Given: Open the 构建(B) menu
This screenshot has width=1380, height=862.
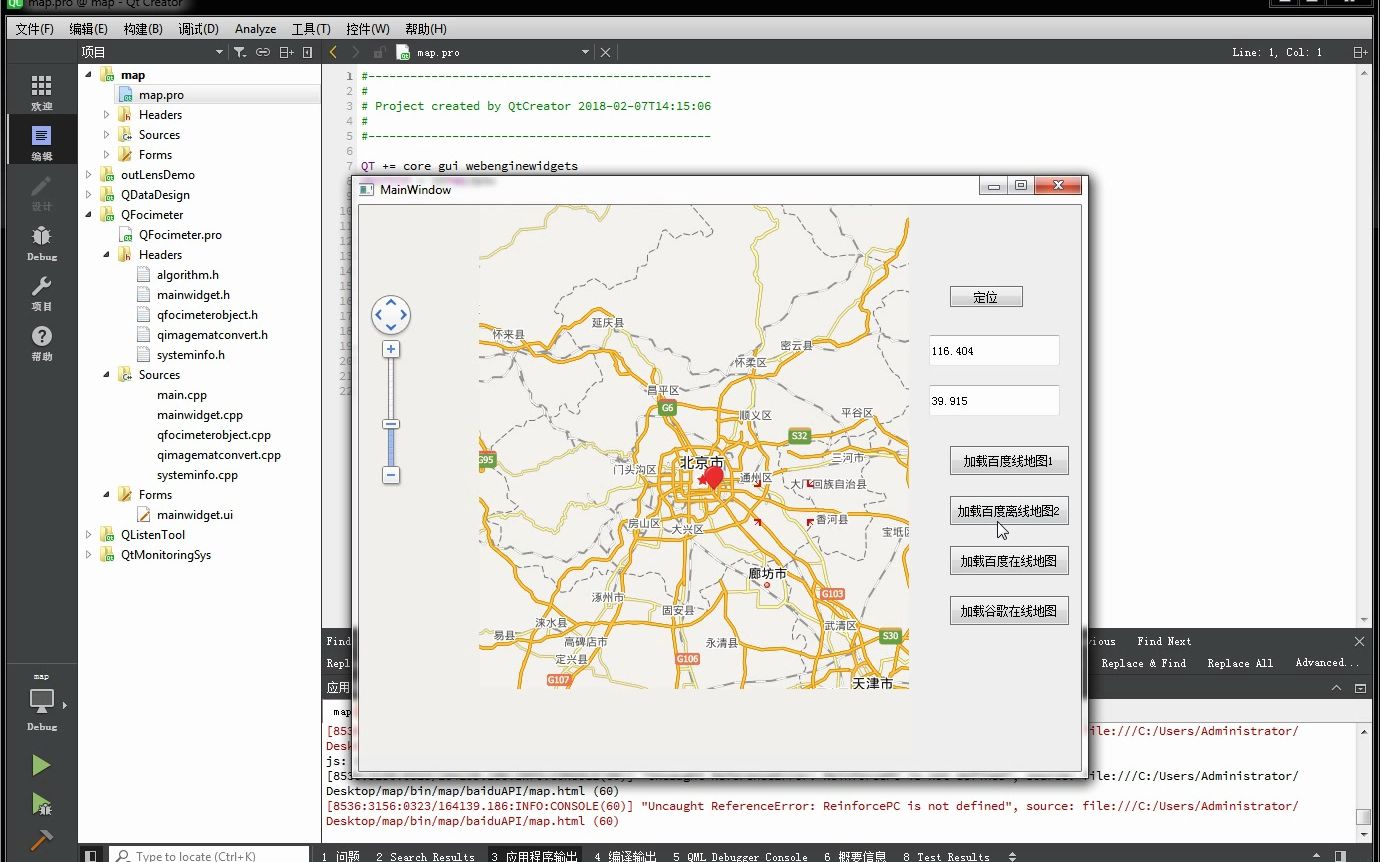Looking at the screenshot, I should pos(143,29).
